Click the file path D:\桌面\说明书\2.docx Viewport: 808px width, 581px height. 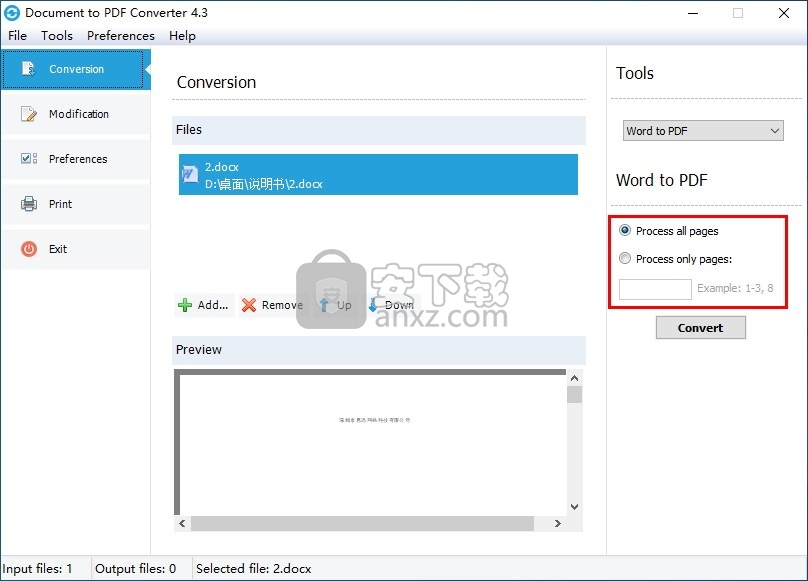(x=264, y=184)
